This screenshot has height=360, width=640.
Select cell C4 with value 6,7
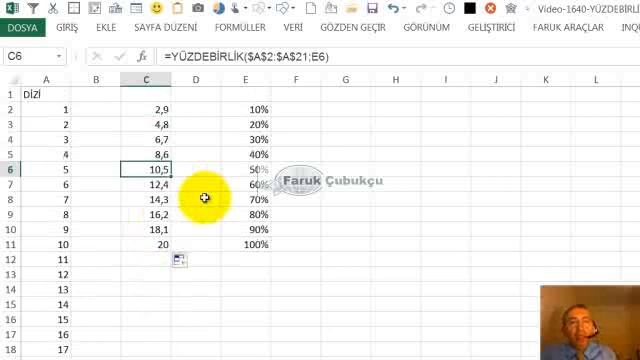pos(146,140)
